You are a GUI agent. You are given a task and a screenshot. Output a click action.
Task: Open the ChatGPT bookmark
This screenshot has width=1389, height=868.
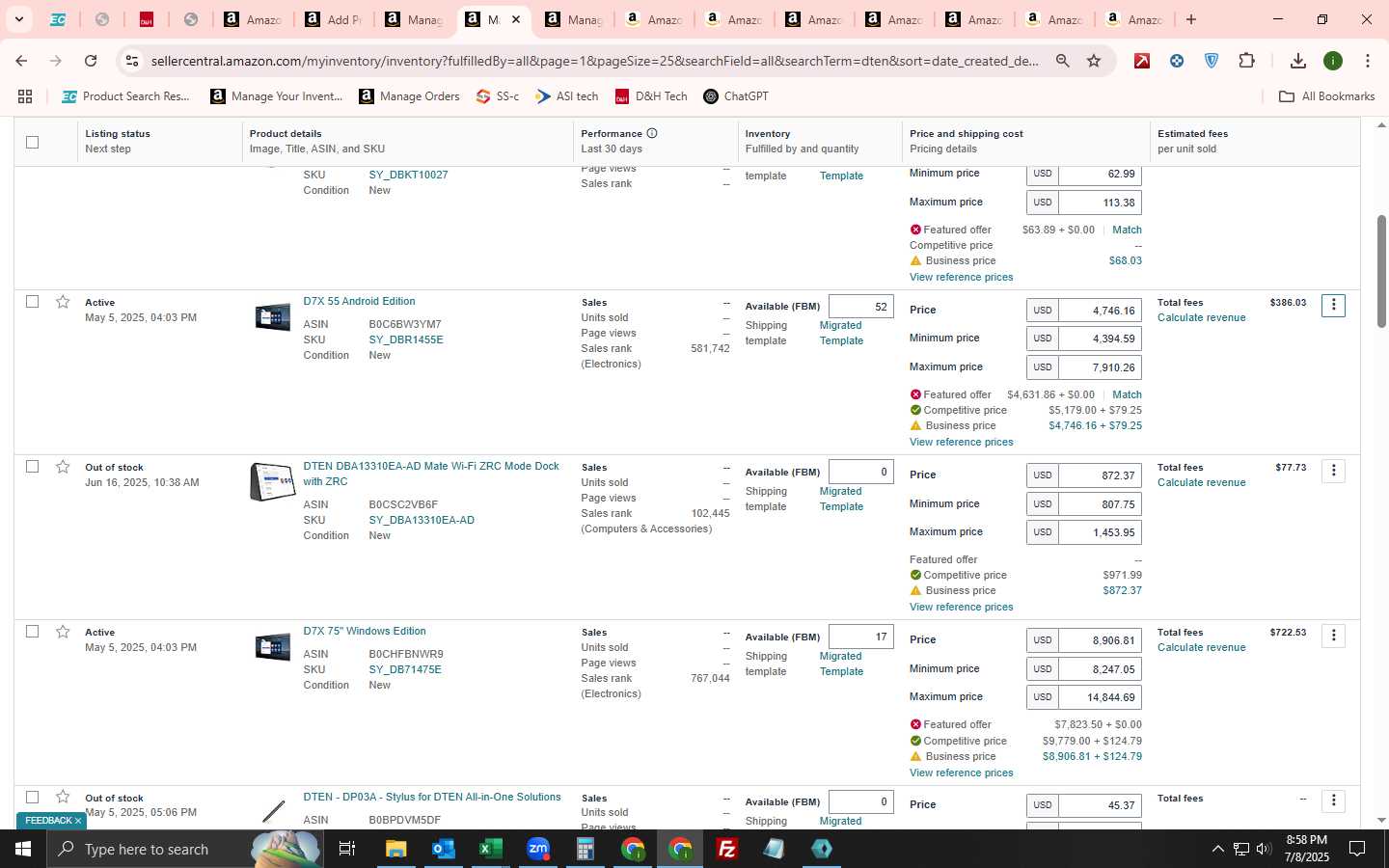coord(736,96)
